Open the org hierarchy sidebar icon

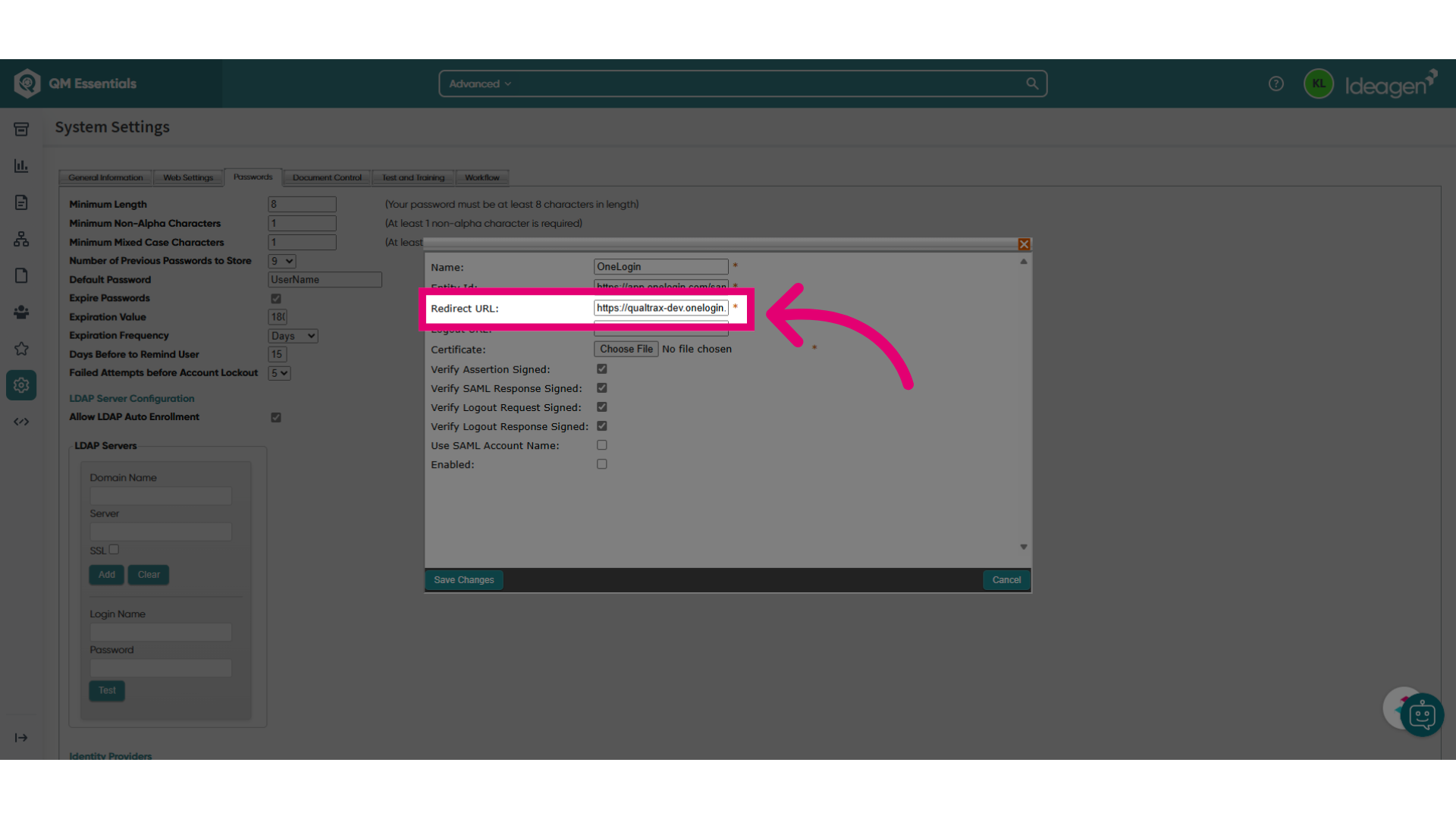pyautogui.click(x=21, y=239)
